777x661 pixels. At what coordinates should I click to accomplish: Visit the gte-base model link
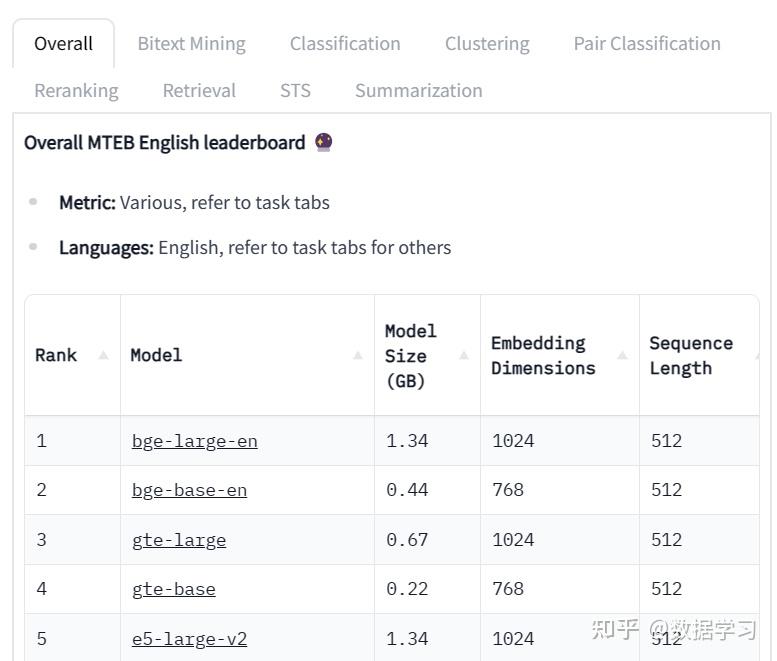pyautogui.click(x=174, y=589)
